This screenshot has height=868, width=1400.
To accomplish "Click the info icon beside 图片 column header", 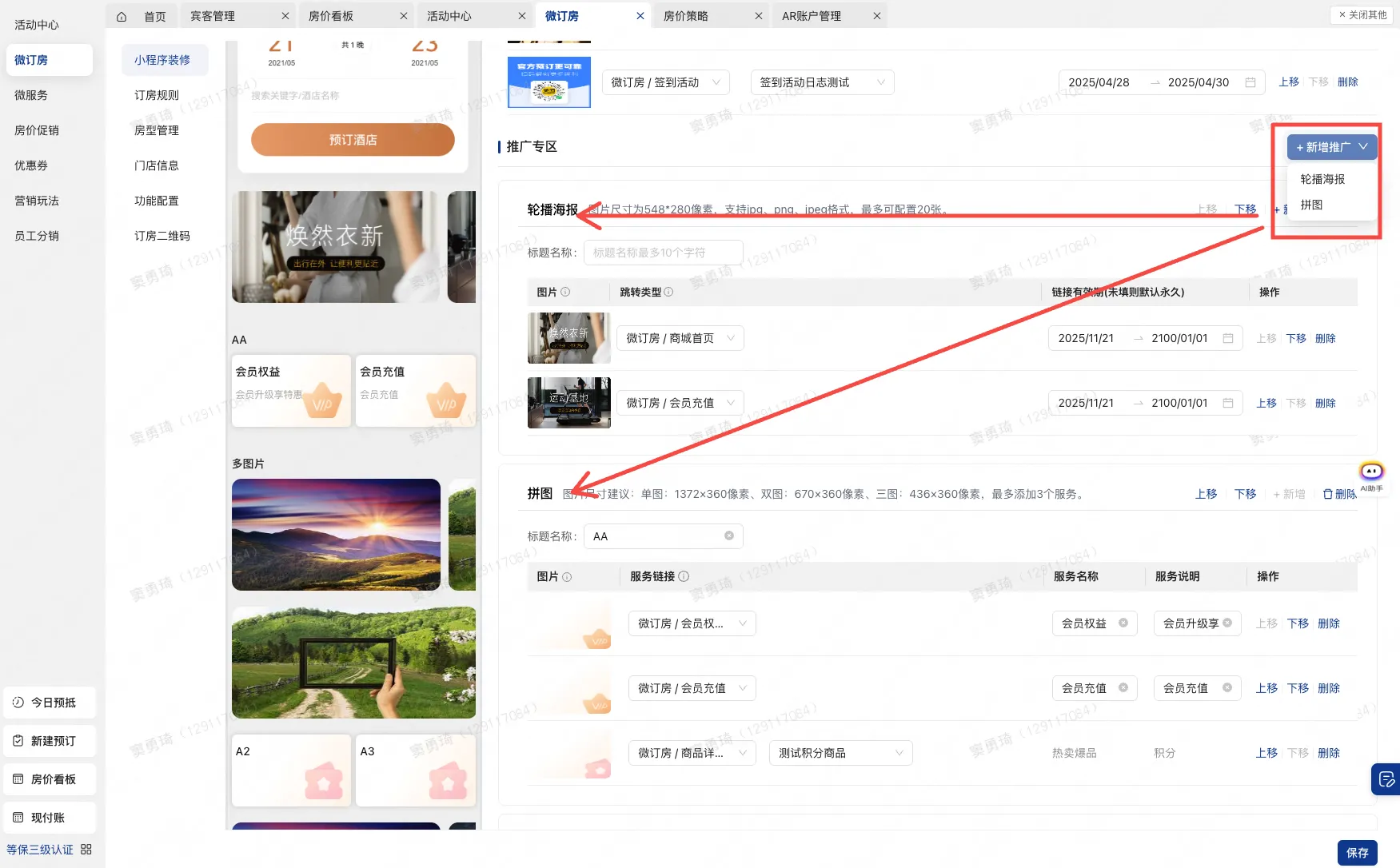I will [567, 292].
